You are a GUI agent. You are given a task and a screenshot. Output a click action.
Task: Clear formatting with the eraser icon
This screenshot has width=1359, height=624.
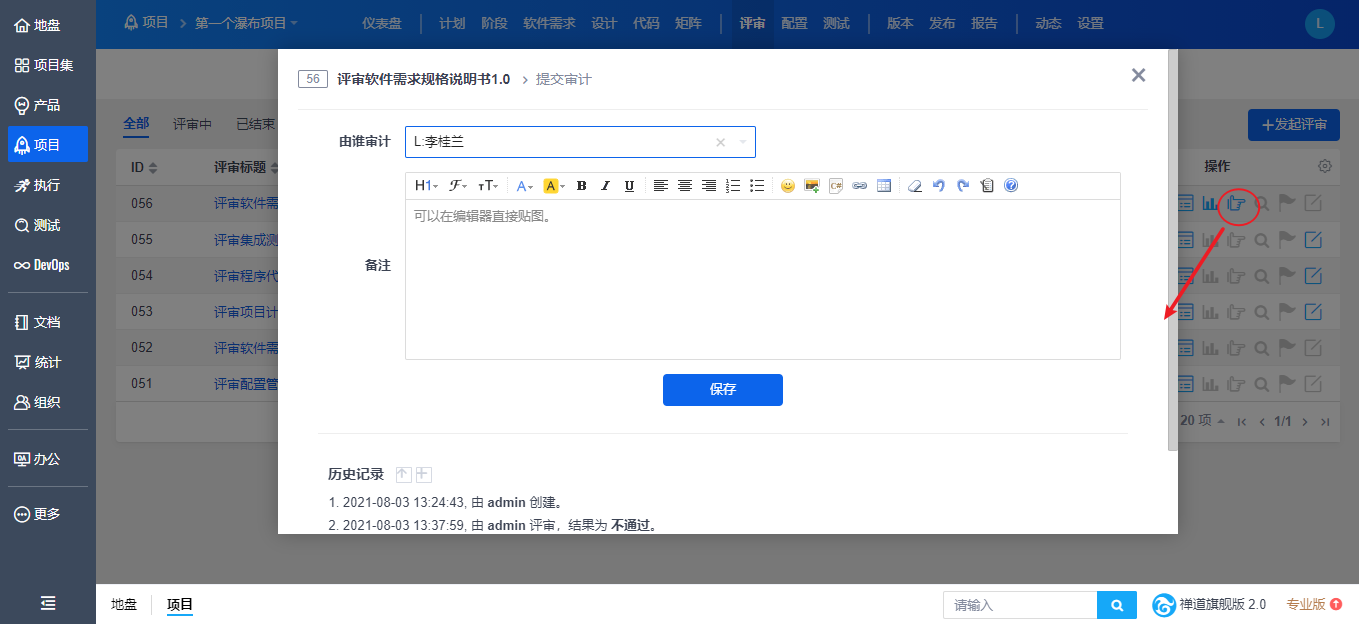(914, 186)
